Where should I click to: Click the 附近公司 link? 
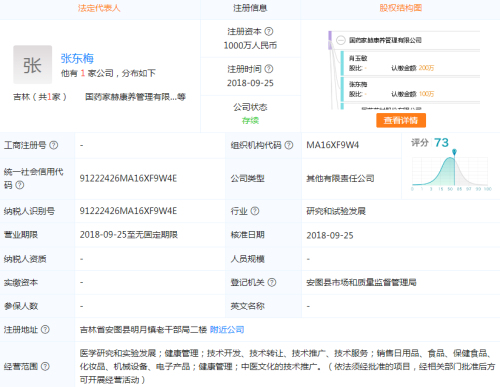(x=227, y=330)
